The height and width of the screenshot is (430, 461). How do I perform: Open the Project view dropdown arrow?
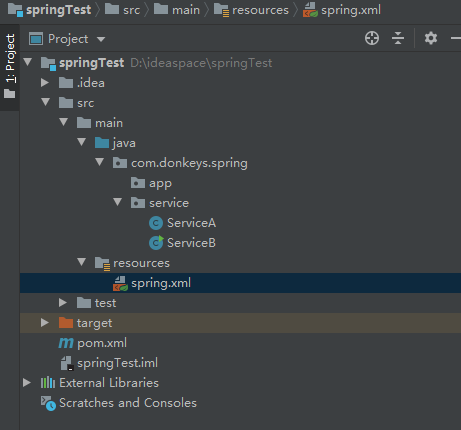click(101, 39)
